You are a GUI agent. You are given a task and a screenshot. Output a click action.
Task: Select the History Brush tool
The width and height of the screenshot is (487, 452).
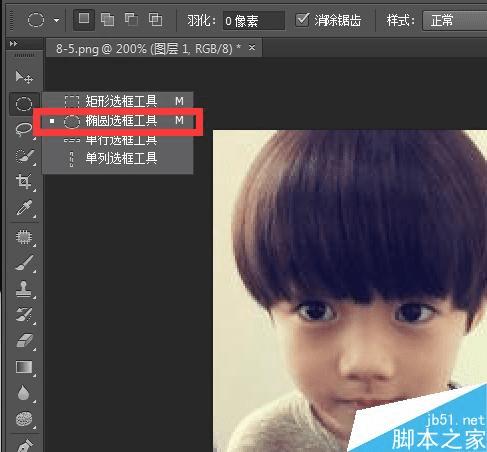24,315
